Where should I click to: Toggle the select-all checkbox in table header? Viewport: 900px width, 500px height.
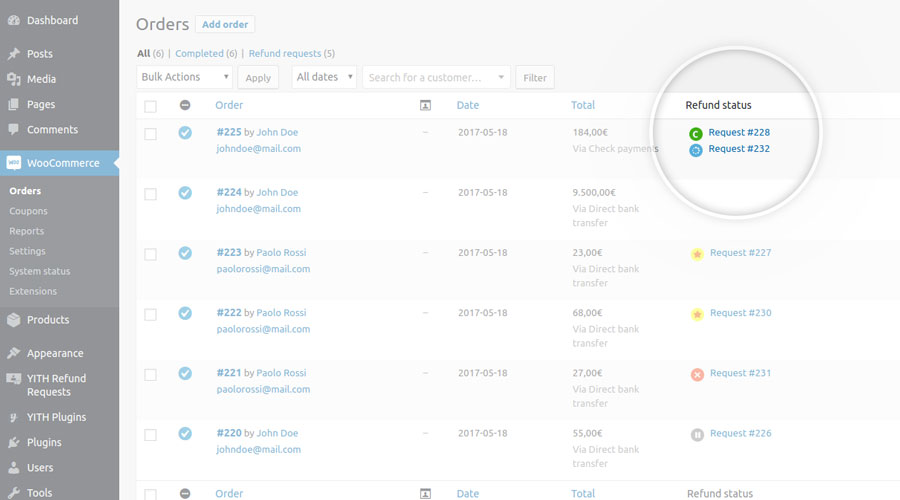pos(150,106)
